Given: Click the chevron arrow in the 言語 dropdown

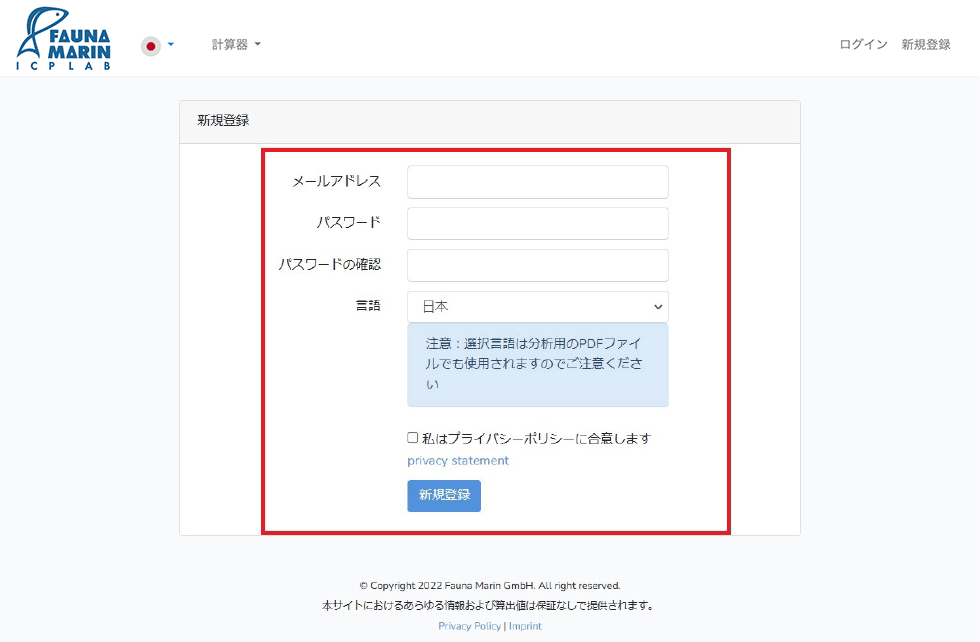Looking at the screenshot, I should [657, 307].
